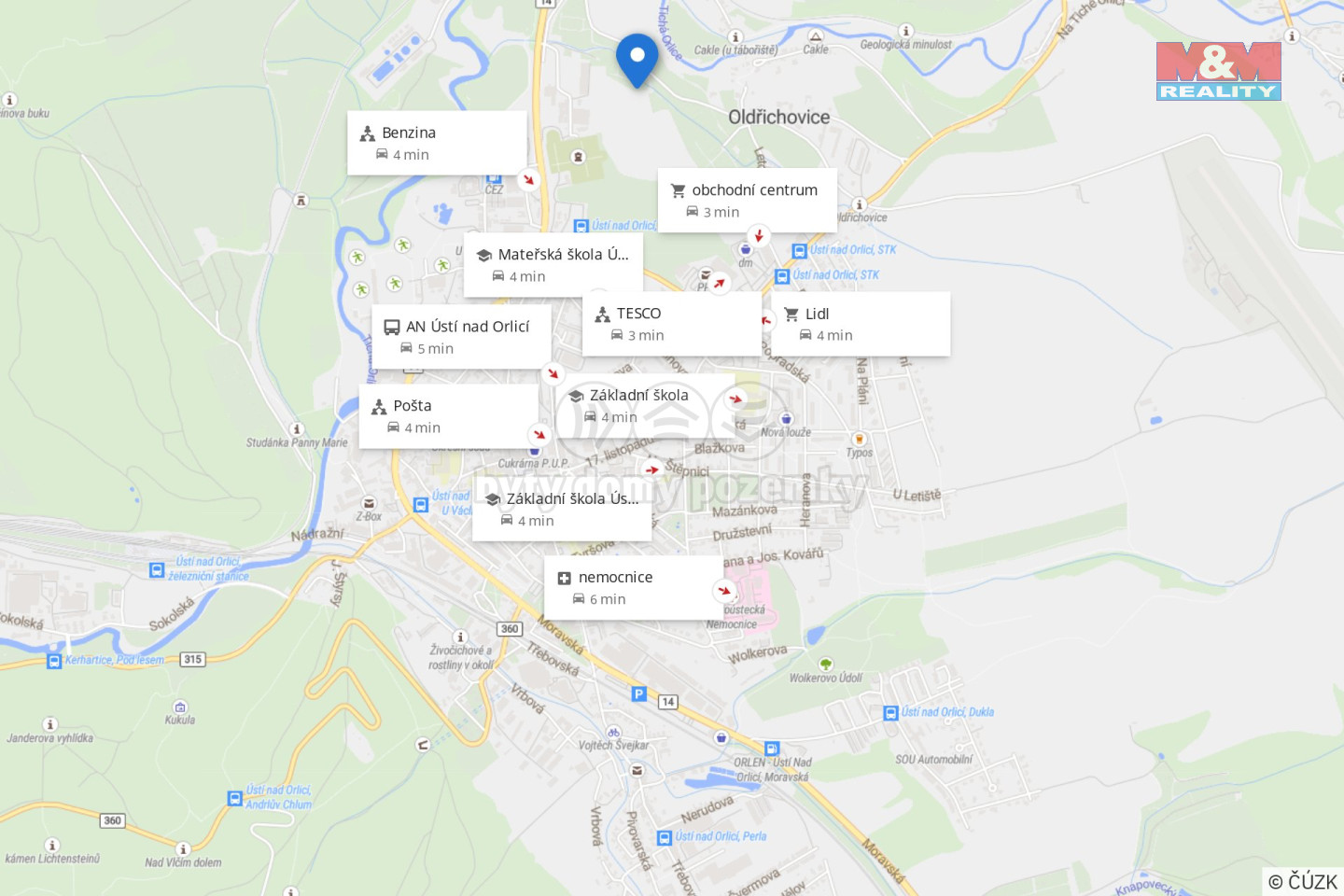1344x896 pixels.
Task: Select the Pošta place card
Action: click(449, 416)
